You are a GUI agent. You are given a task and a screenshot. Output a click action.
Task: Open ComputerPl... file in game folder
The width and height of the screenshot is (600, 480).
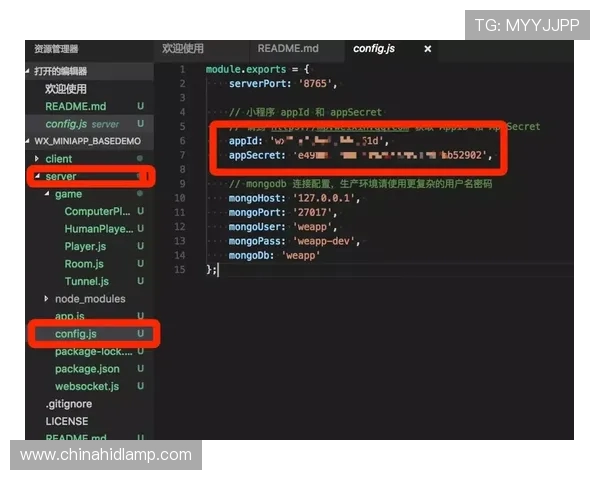pyautogui.click(x=97, y=212)
